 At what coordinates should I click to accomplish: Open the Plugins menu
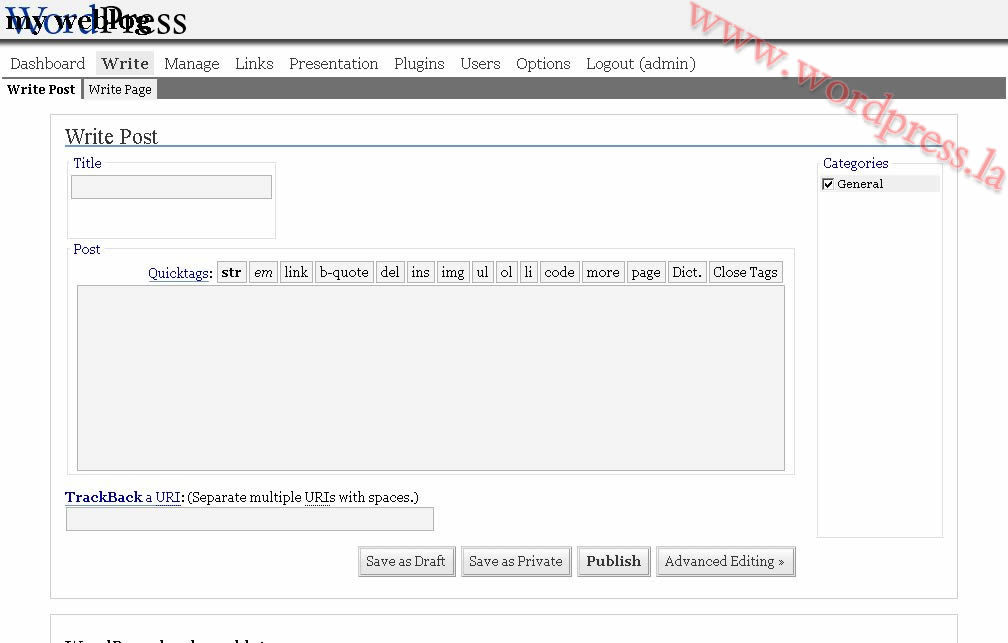pyautogui.click(x=419, y=64)
